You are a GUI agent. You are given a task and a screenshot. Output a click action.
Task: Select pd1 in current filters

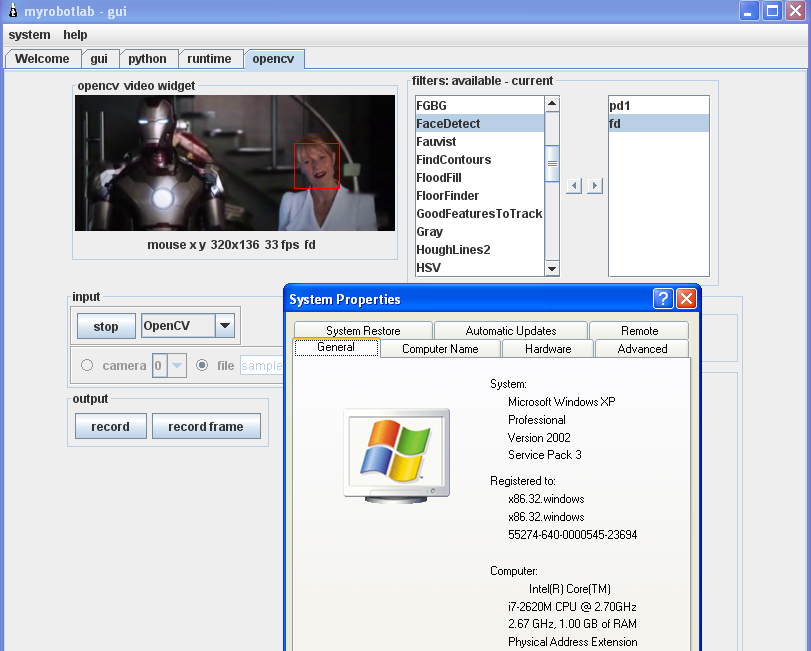(x=658, y=105)
